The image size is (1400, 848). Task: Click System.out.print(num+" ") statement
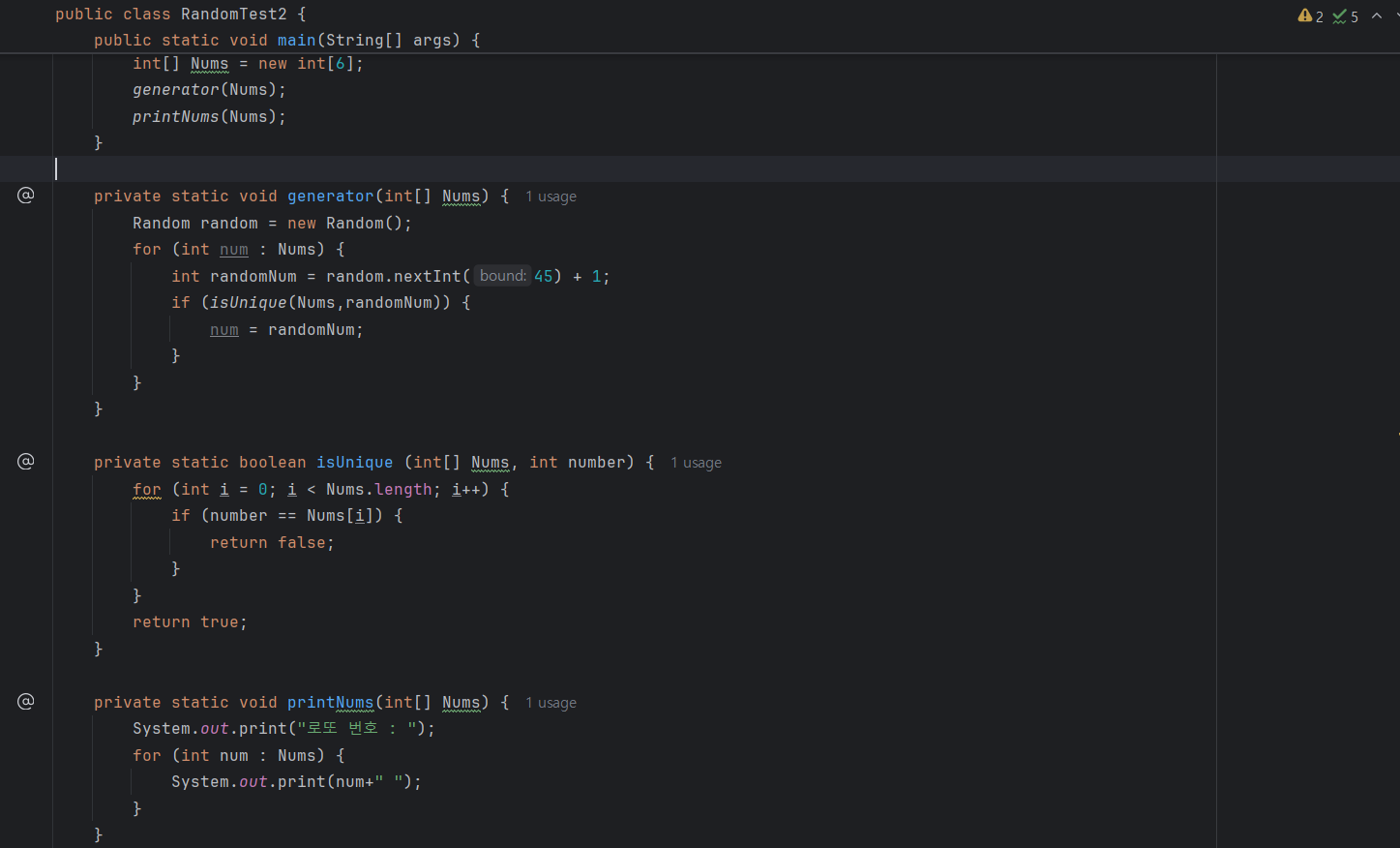(296, 782)
